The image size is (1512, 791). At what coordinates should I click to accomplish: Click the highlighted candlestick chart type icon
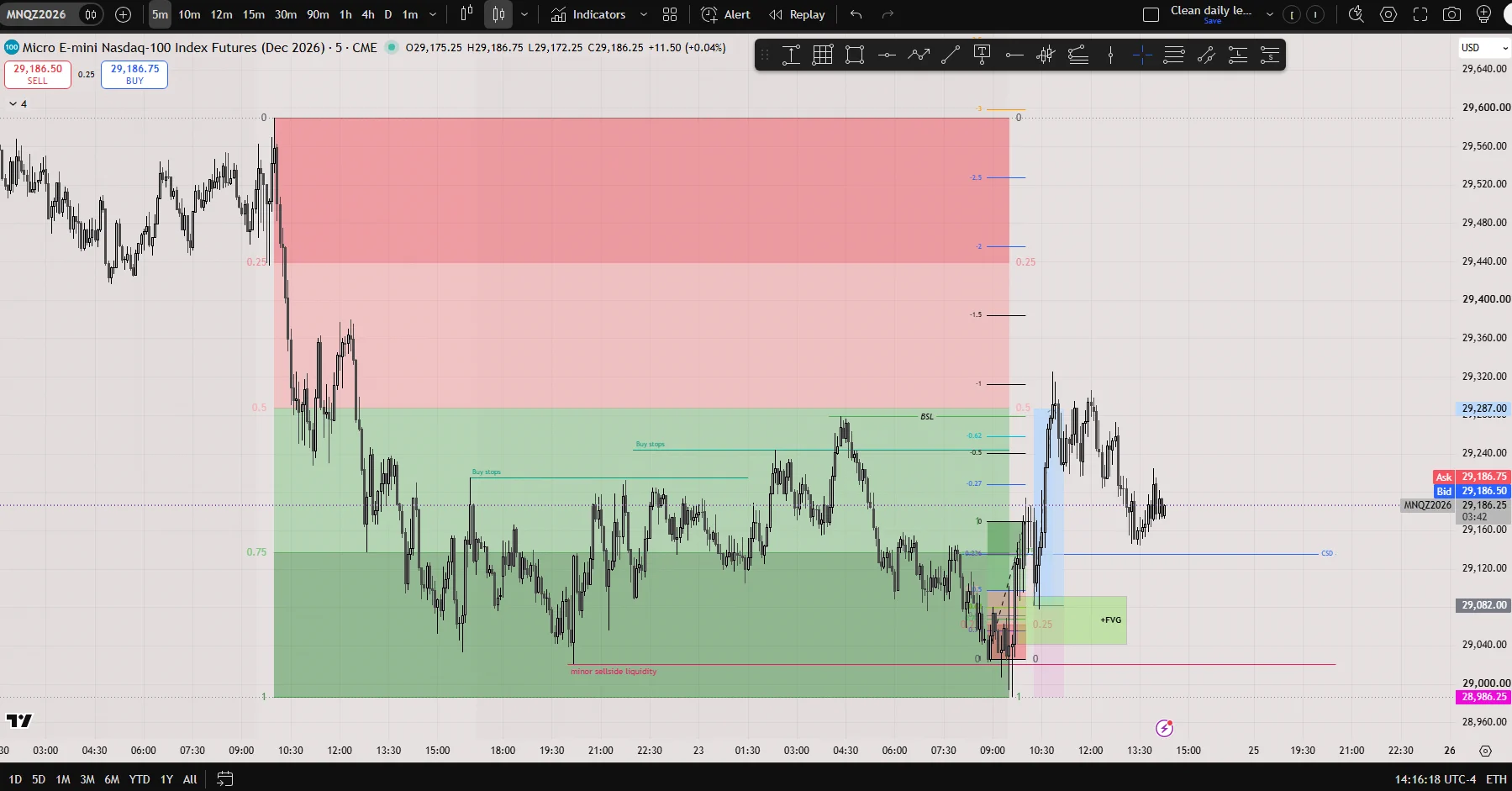[498, 14]
